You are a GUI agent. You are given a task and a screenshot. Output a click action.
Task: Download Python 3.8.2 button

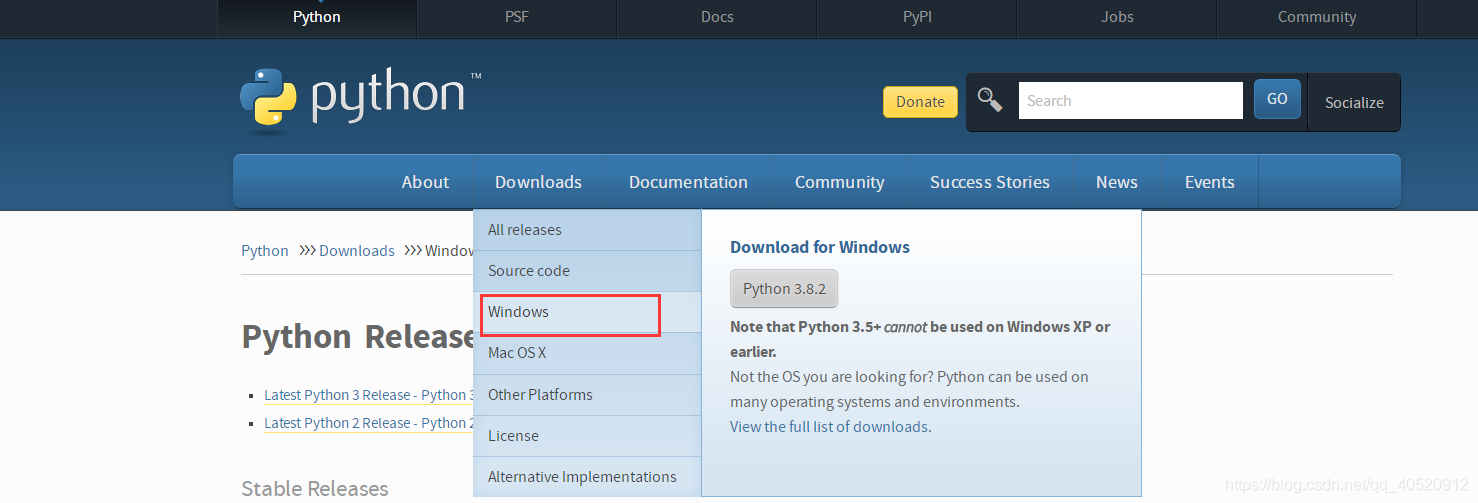(784, 288)
